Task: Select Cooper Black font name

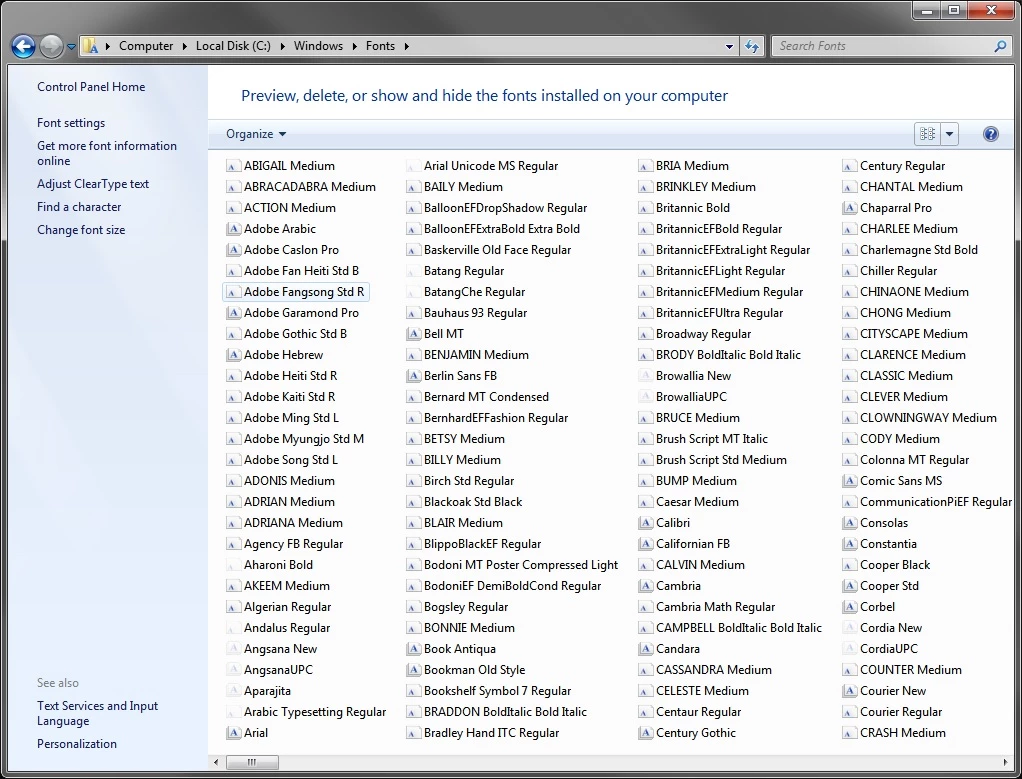Action: 895,565
